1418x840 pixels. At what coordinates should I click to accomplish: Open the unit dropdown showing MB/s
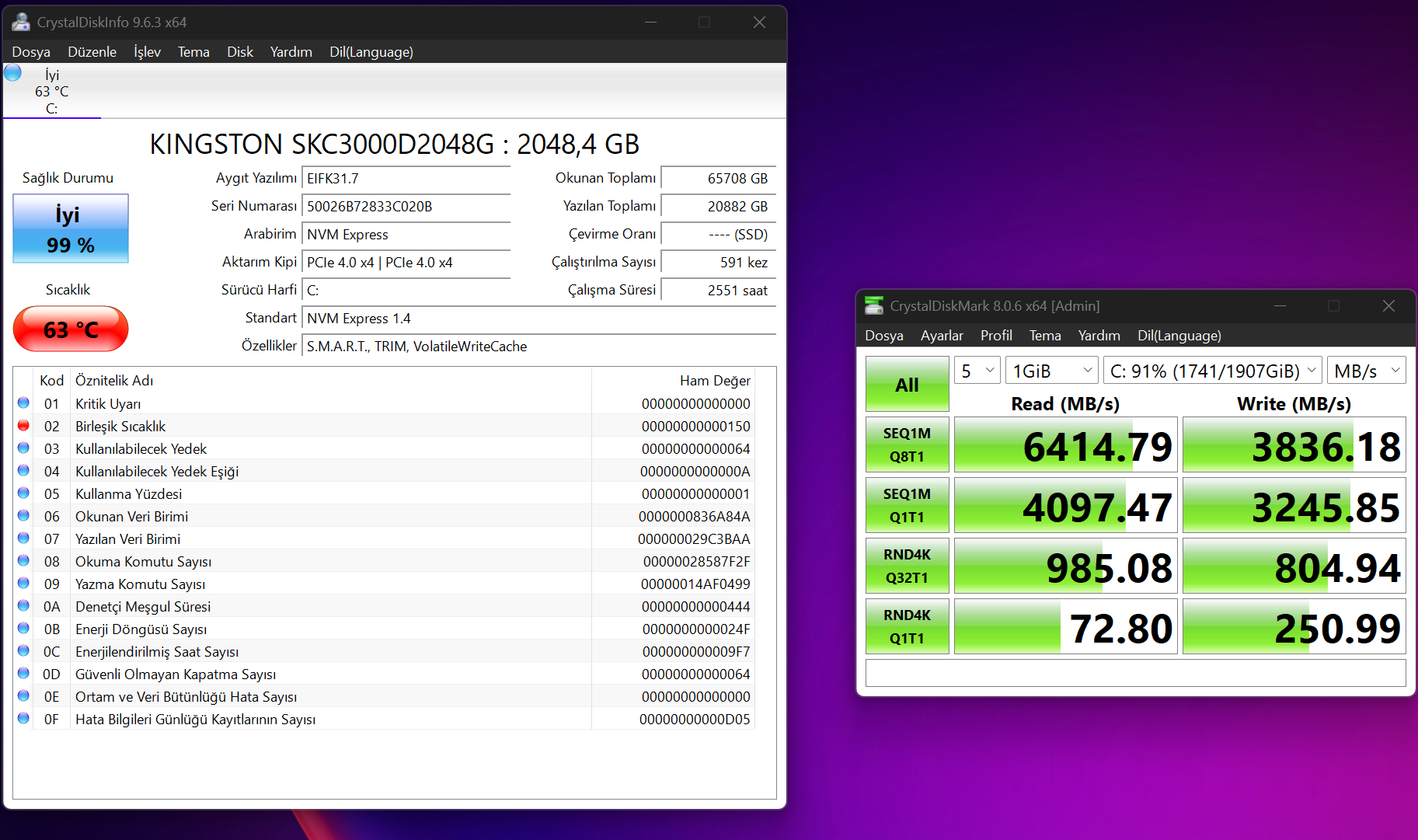1367,371
